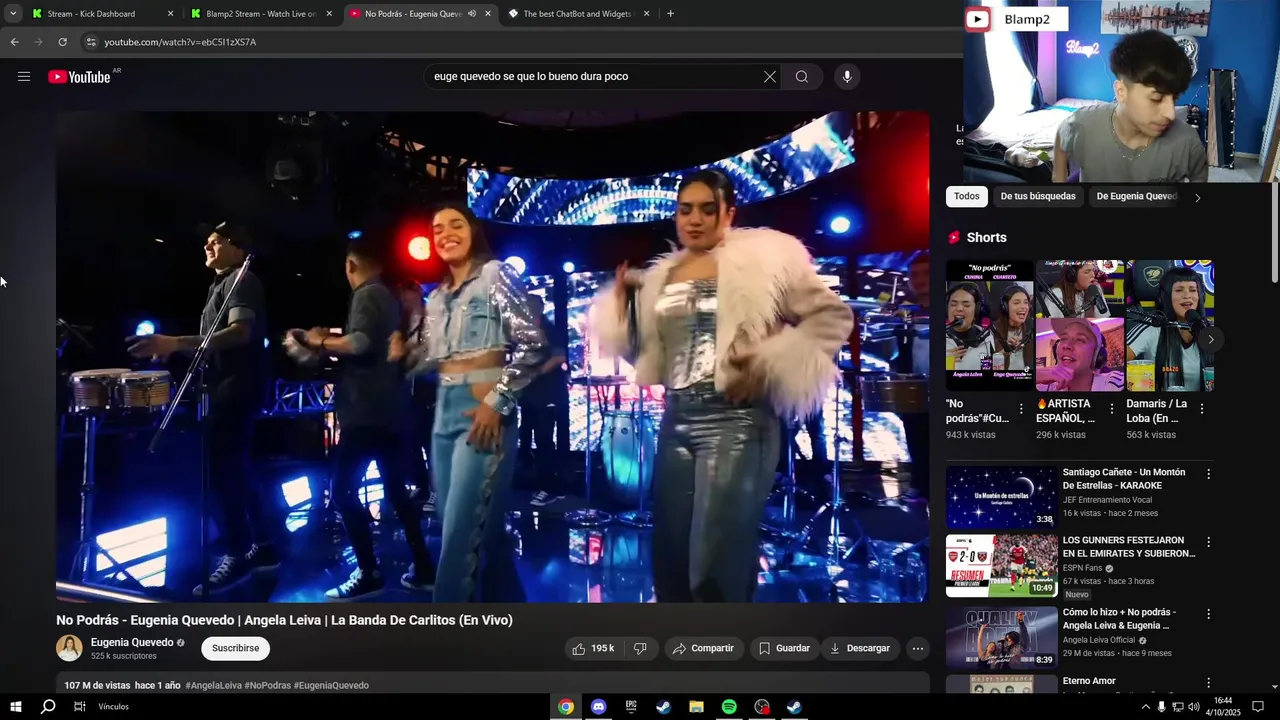Open Eterno Amor video title
This screenshot has width=1280, height=720.
click(x=1089, y=682)
